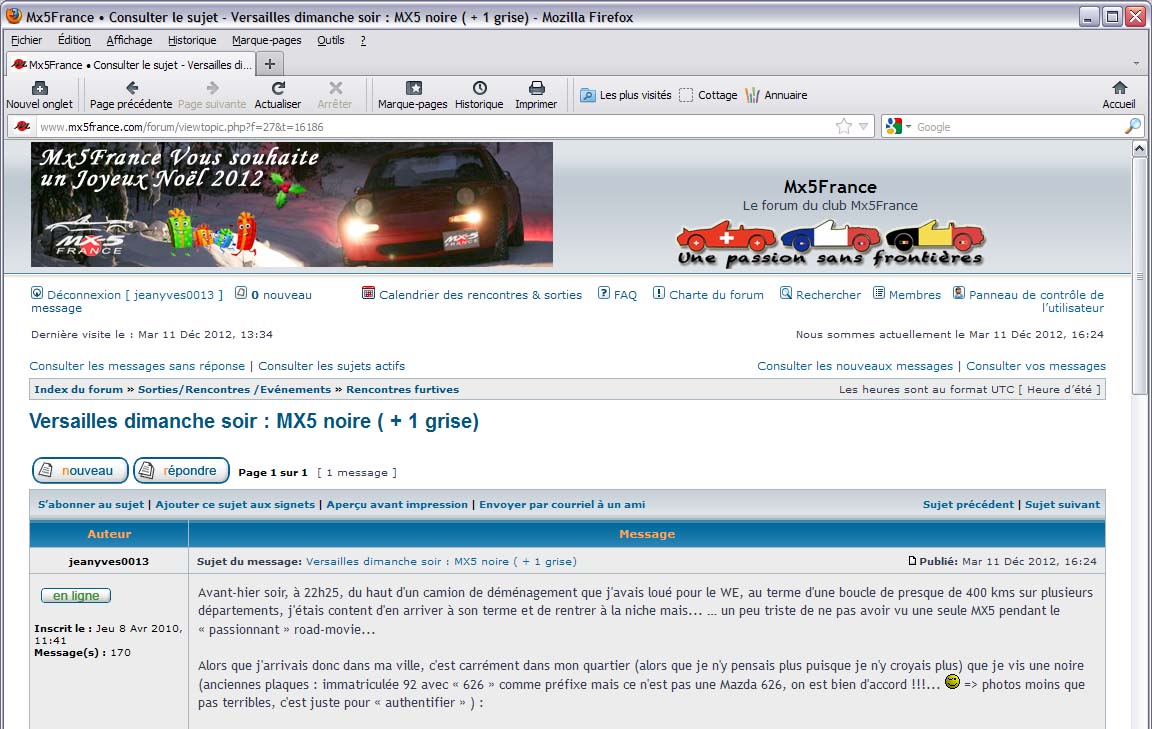Screen dimensions: 1152x729
Task: Go to Index du forum breadcrumb
Action: point(79,389)
